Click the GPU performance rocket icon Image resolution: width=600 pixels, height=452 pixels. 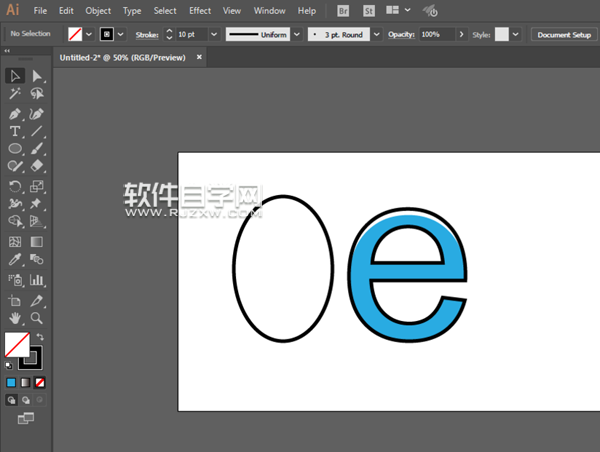click(430, 11)
